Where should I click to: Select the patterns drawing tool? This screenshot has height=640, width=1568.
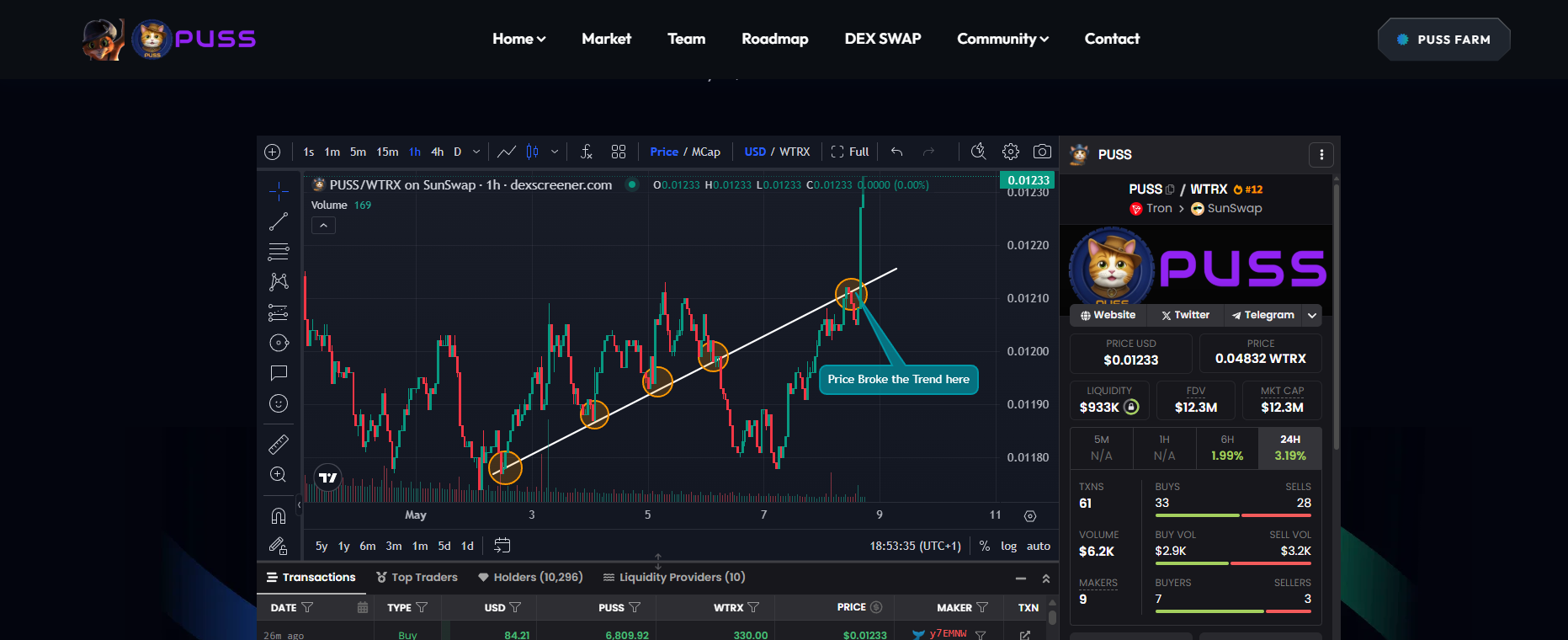click(x=279, y=282)
